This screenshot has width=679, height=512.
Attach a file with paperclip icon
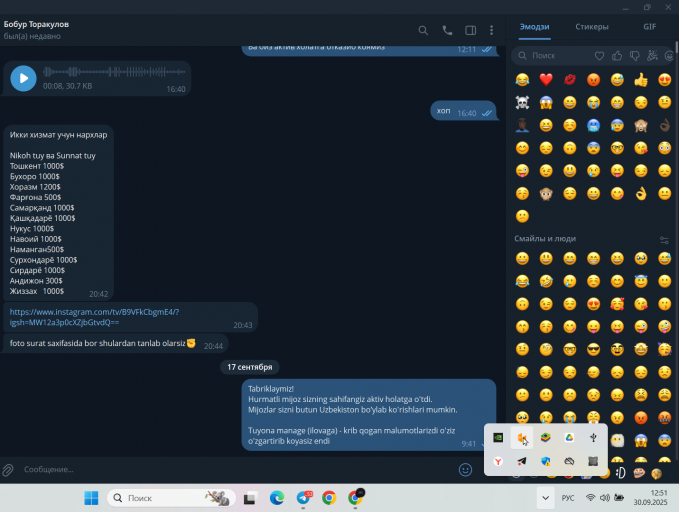(8, 470)
